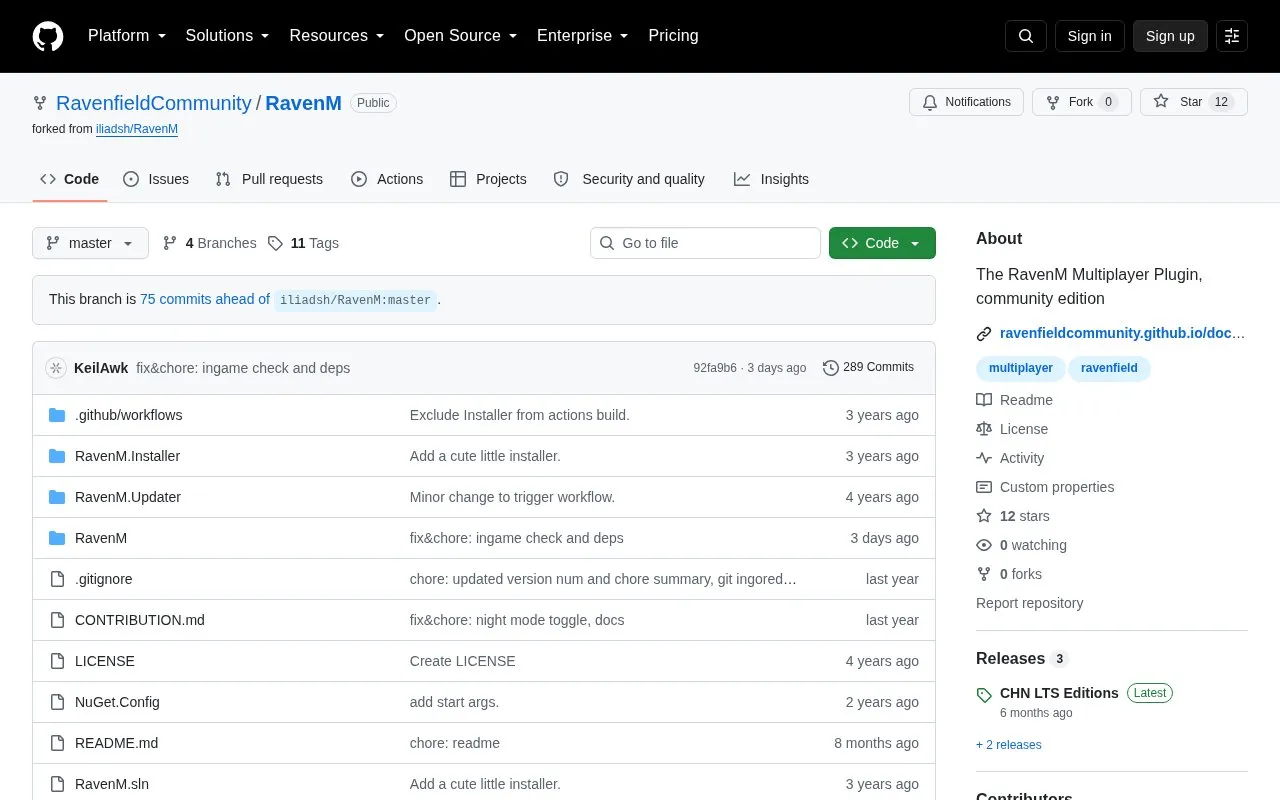Click the link icon beside repository website
This screenshot has width=1280, height=800.
(x=984, y=334)
